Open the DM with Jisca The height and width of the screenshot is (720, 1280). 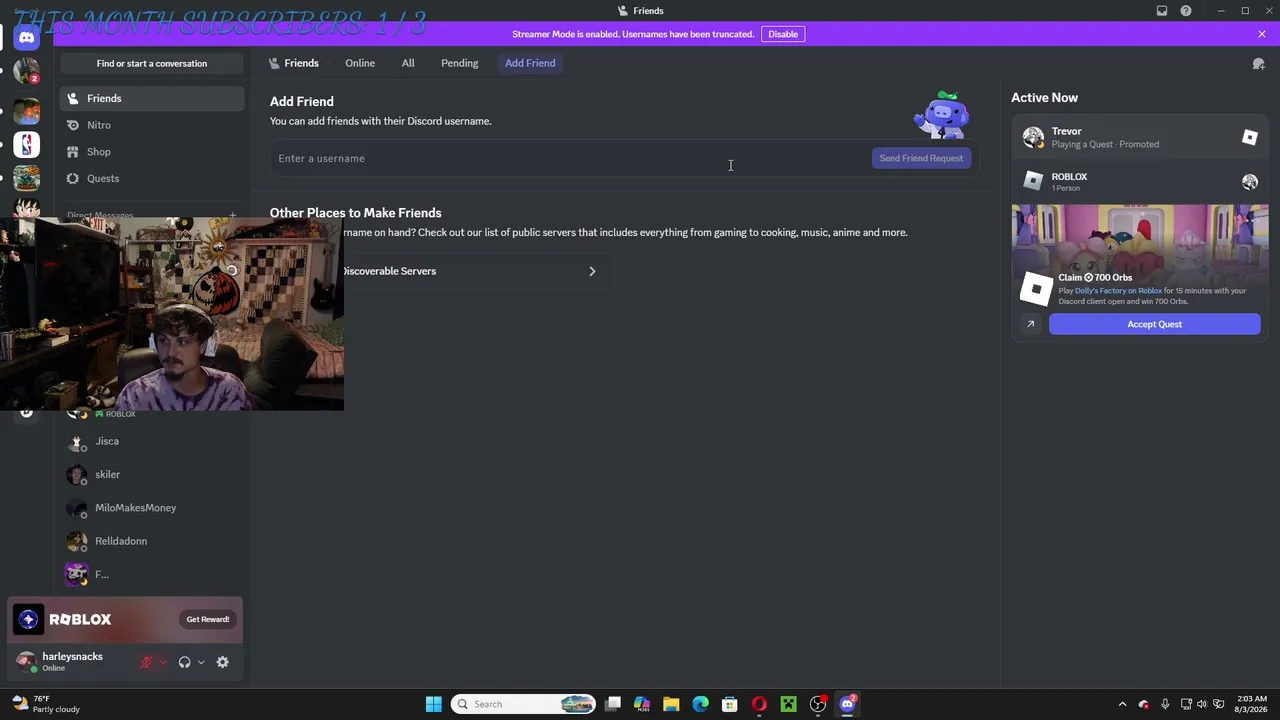point(152,441)
